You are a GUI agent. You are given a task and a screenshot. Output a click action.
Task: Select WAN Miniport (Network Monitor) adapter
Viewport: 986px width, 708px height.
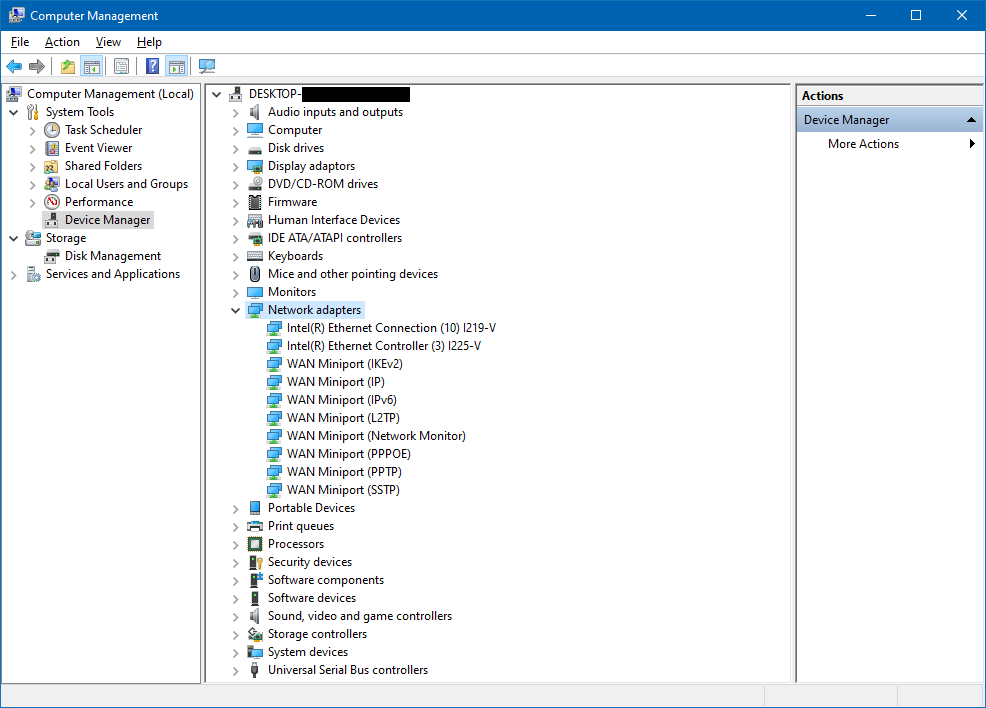(376, 436)
